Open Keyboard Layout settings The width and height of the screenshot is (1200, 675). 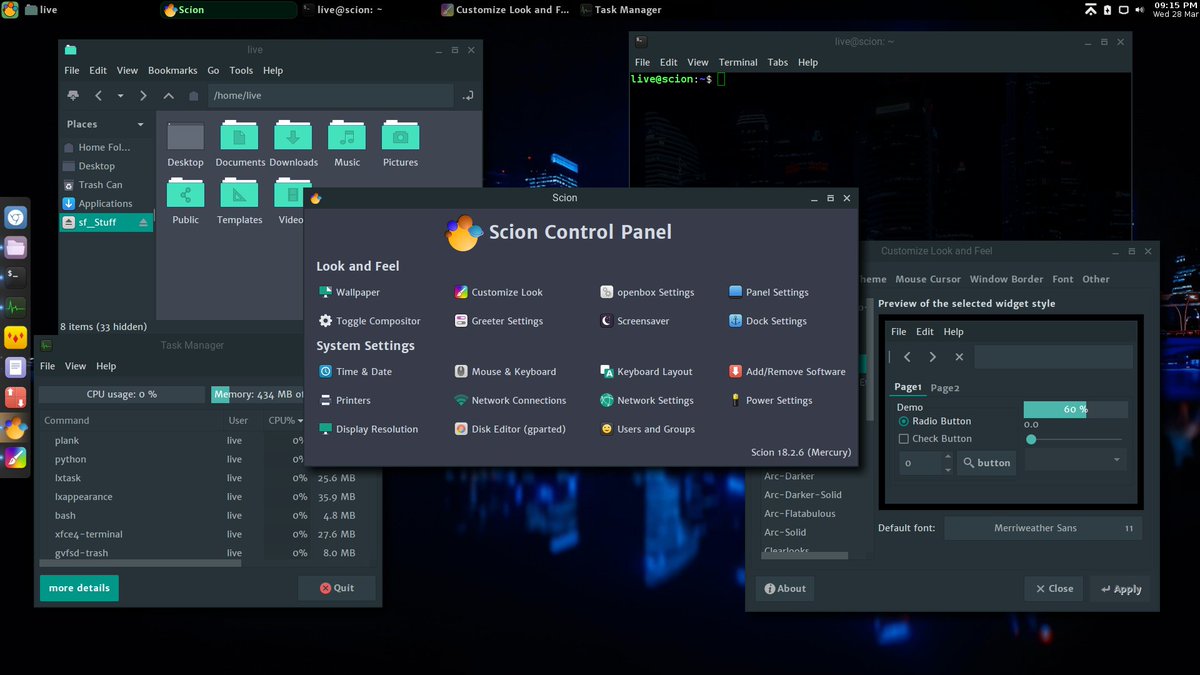click(x=646, y=371)
